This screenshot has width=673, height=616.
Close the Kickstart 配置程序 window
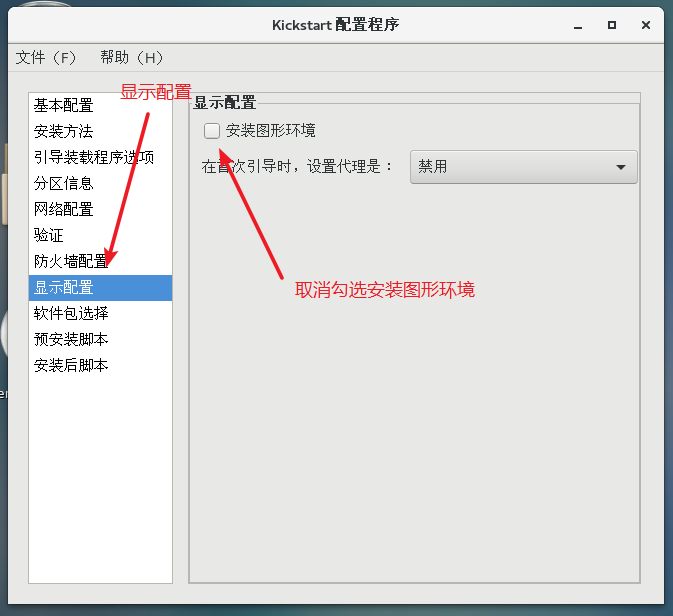(x=646, y=25)
